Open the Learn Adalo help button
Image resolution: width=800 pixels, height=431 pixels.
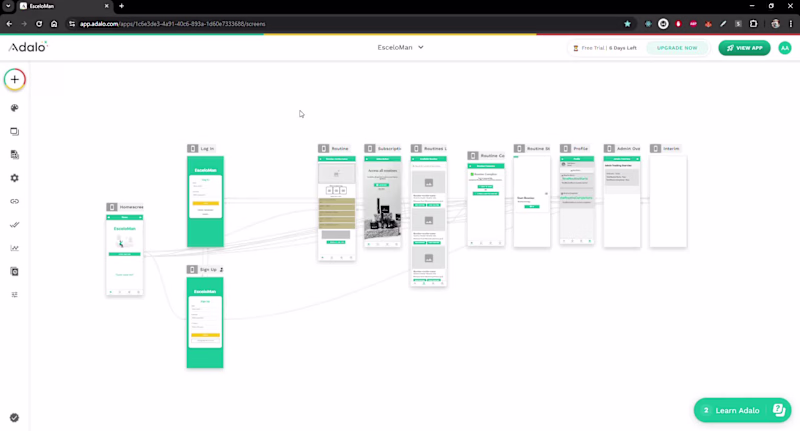[742, 410]
